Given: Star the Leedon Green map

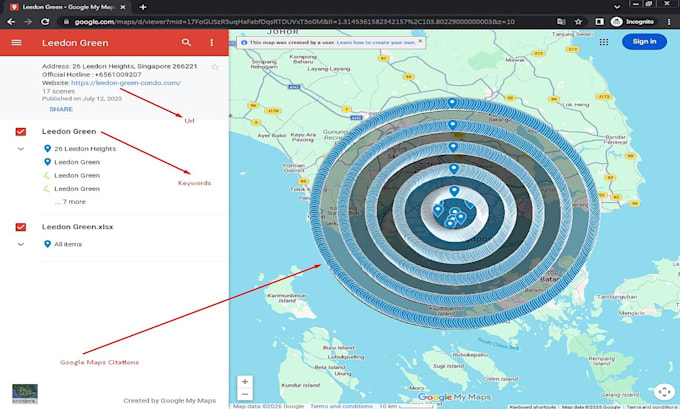Looking at the screenshot, I should tap(215, 67).
